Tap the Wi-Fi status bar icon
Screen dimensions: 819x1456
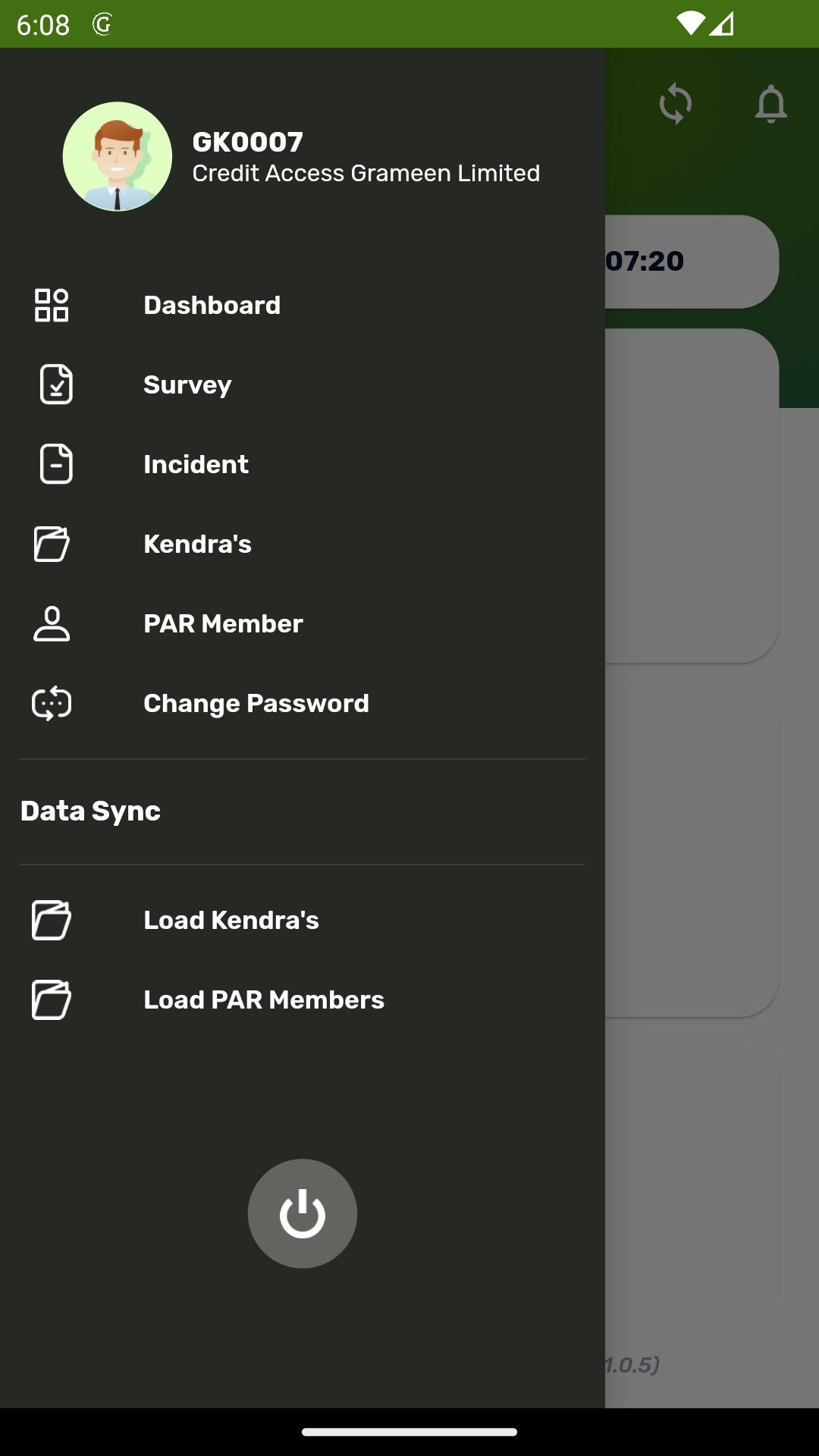pyautogui.click(x=691, y=24)
